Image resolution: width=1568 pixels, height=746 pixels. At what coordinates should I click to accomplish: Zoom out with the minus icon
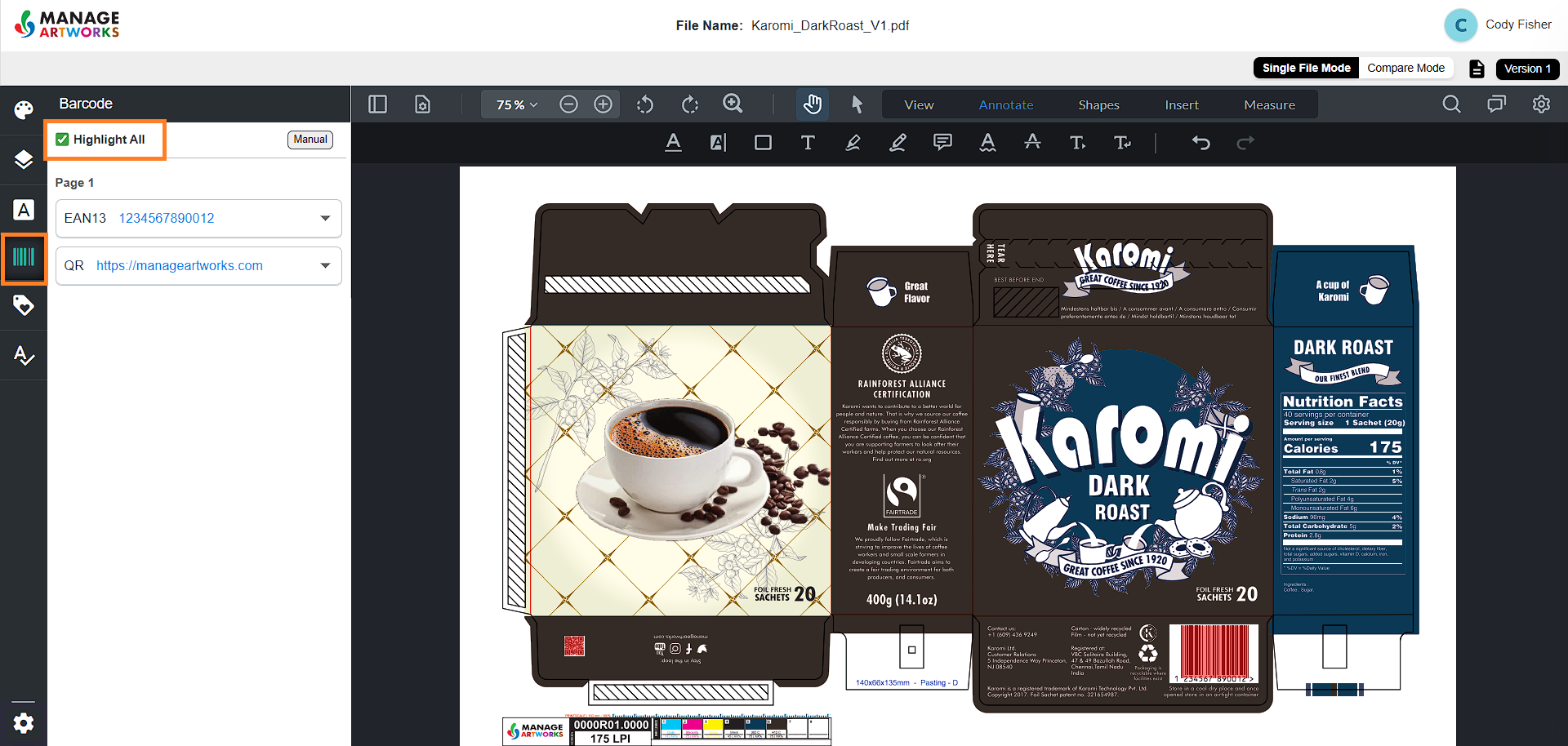click(568, 104)
